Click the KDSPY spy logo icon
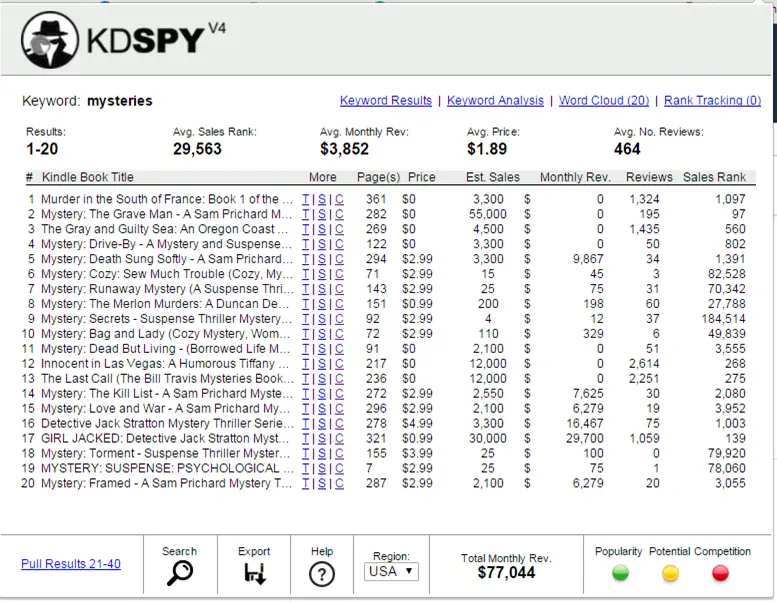Image resolution: width=777 pixels, height=603 pixels. coord(50,40)
